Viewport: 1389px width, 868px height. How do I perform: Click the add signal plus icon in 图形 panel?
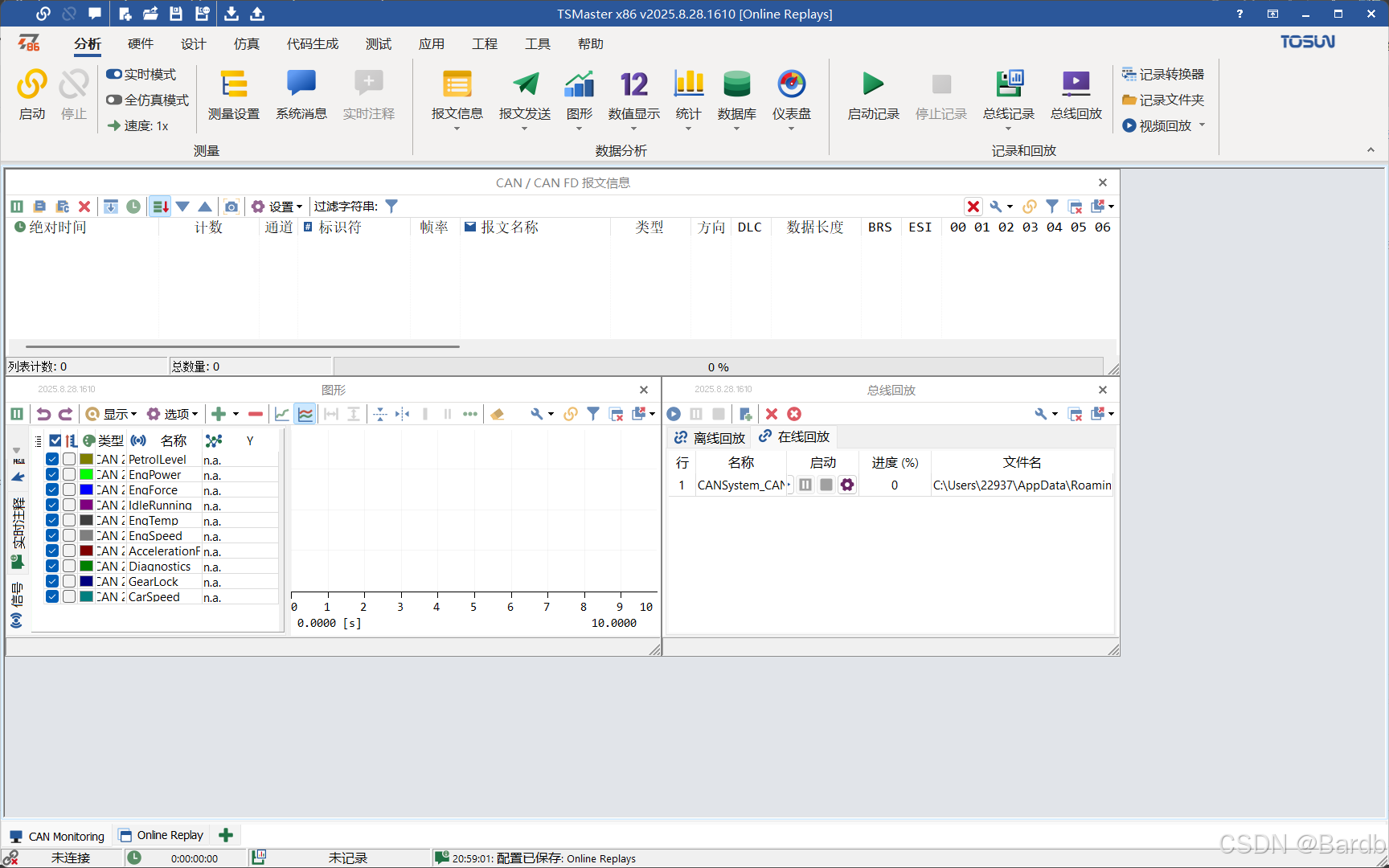pos(219,414)
